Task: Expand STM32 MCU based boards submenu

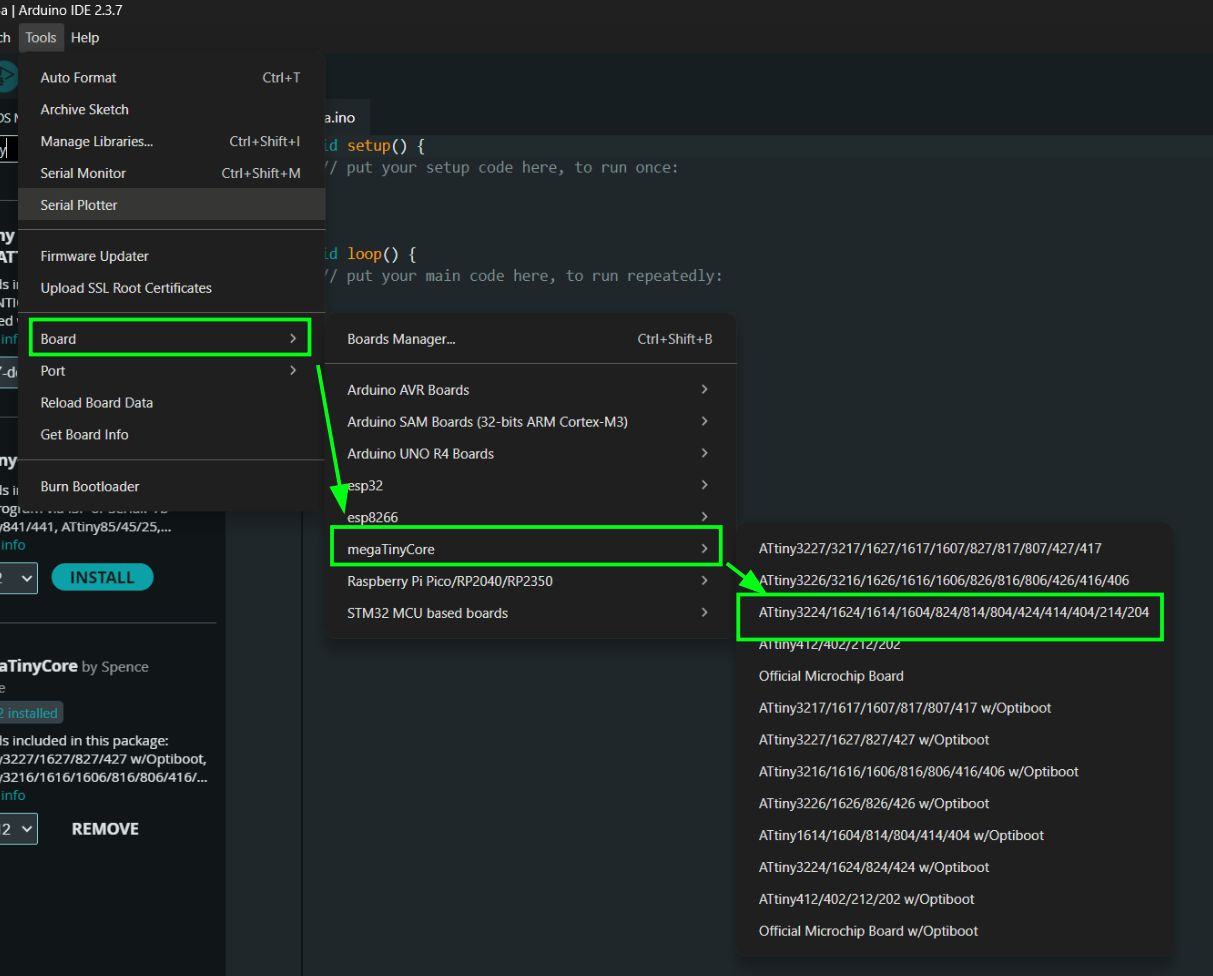Action: (531, 613)
